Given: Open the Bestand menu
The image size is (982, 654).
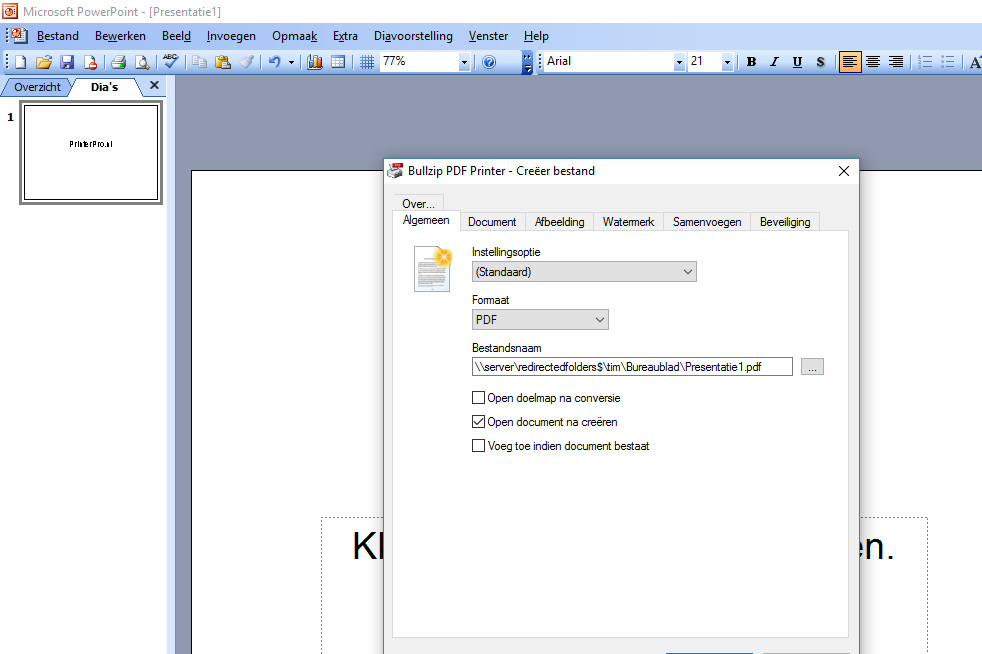Looking at the screenshot, I should coord(58,36).
